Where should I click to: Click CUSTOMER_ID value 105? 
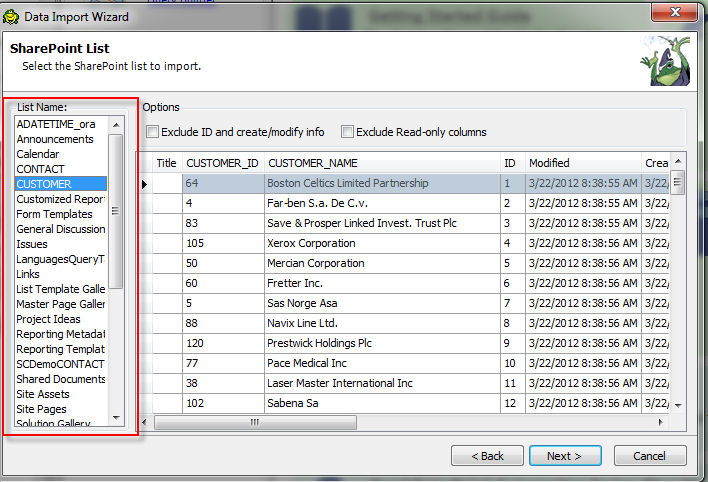(223, 243)
